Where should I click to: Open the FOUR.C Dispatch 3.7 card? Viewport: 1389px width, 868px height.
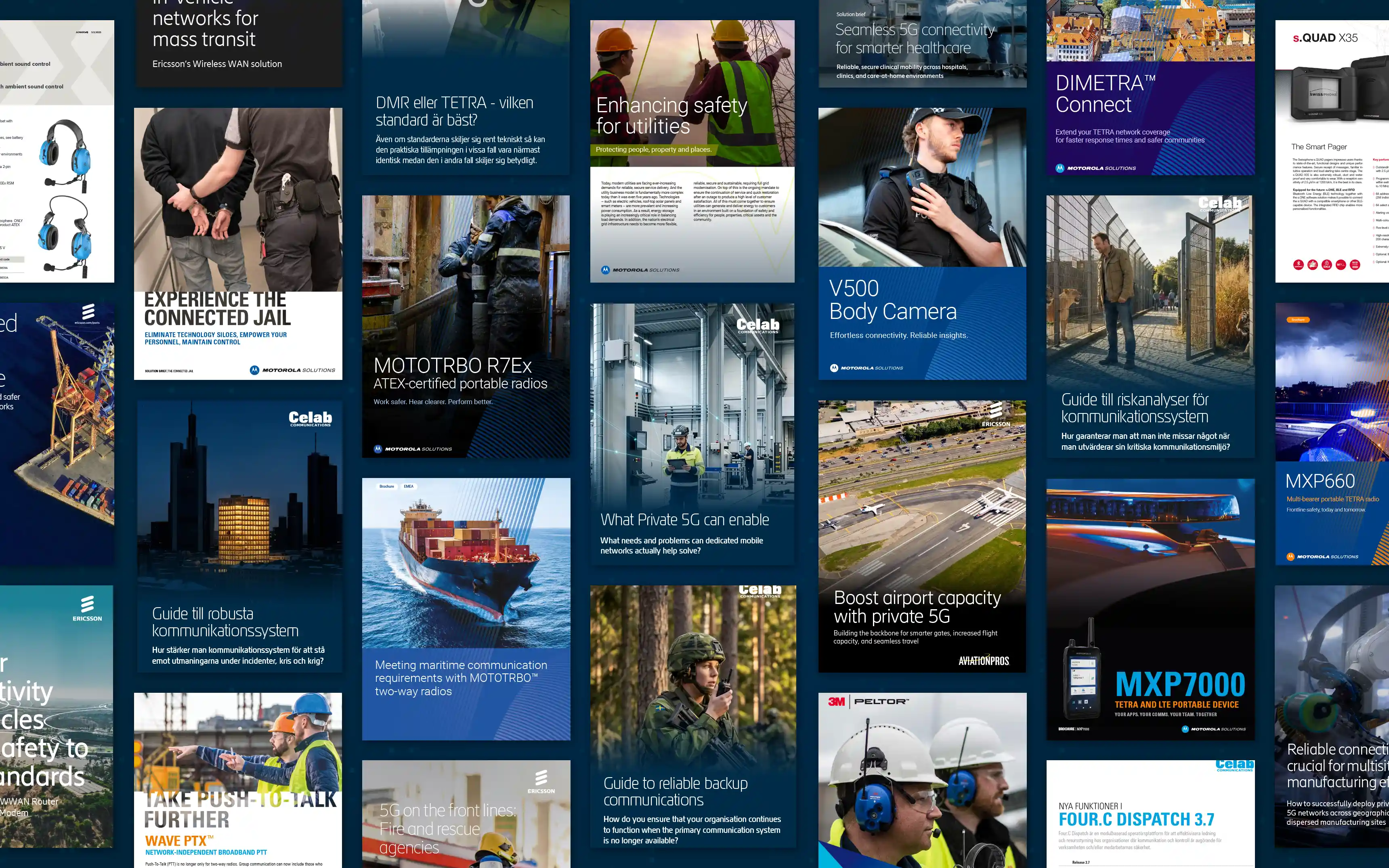tap(1150, 814)
